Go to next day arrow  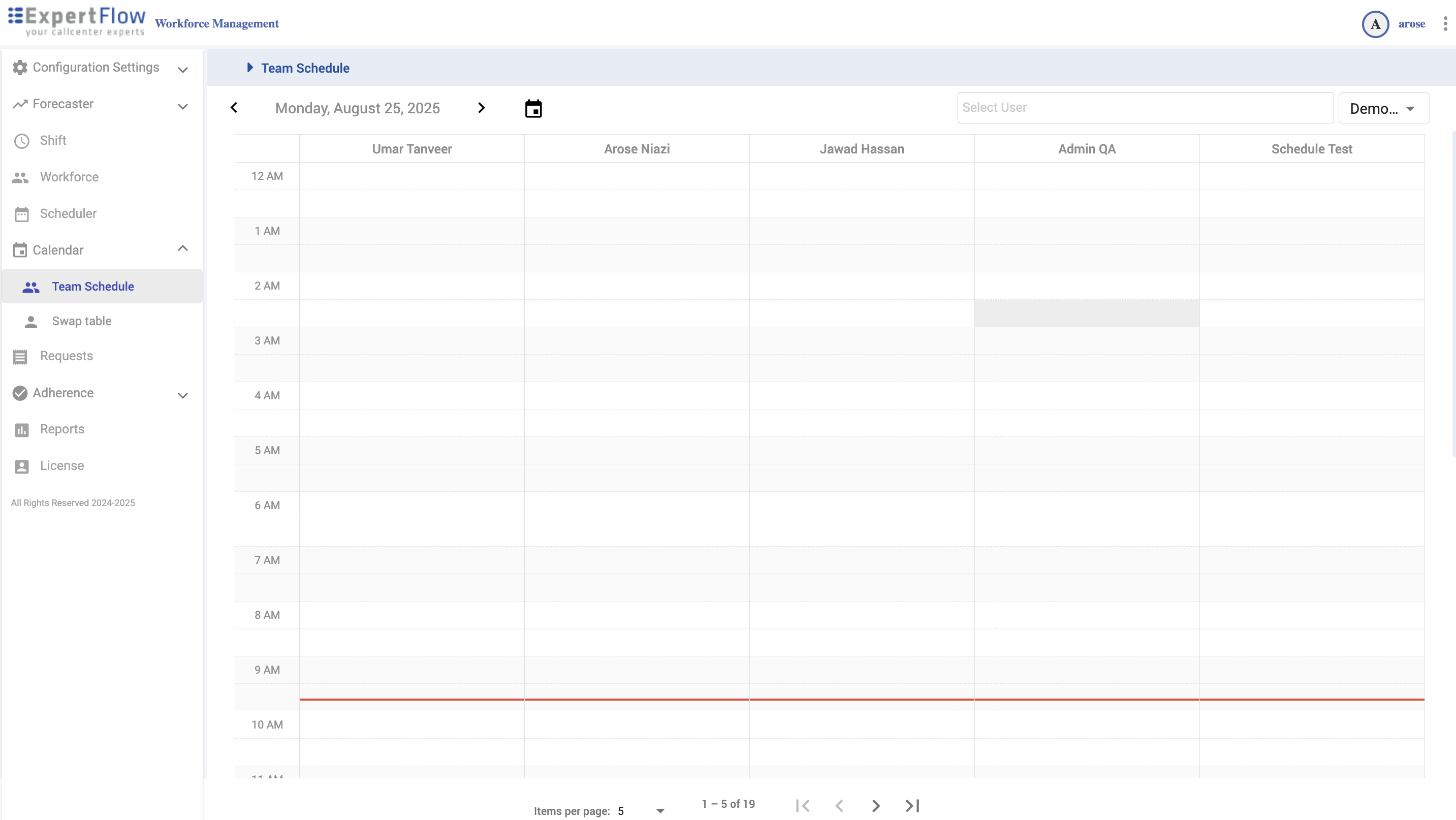(481, 108)
